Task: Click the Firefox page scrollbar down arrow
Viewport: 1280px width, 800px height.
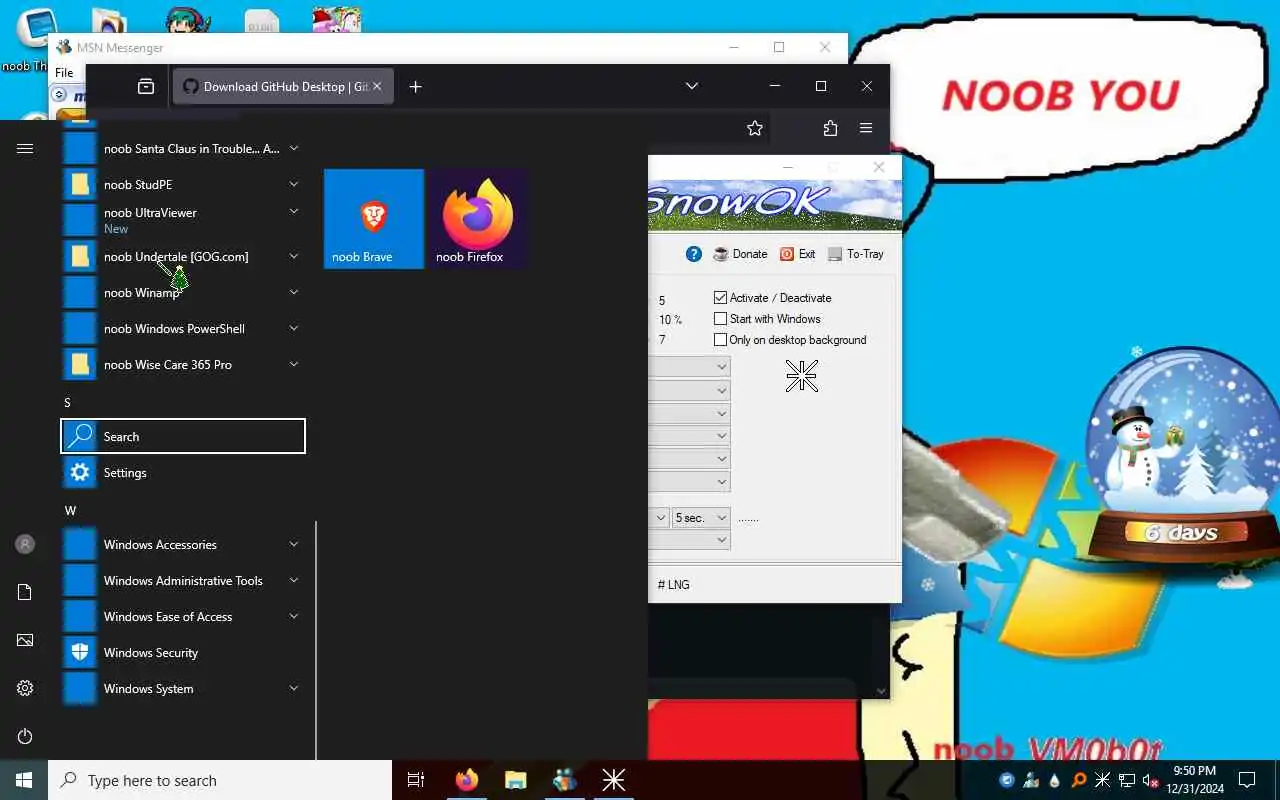Action: tap(881, 691)
